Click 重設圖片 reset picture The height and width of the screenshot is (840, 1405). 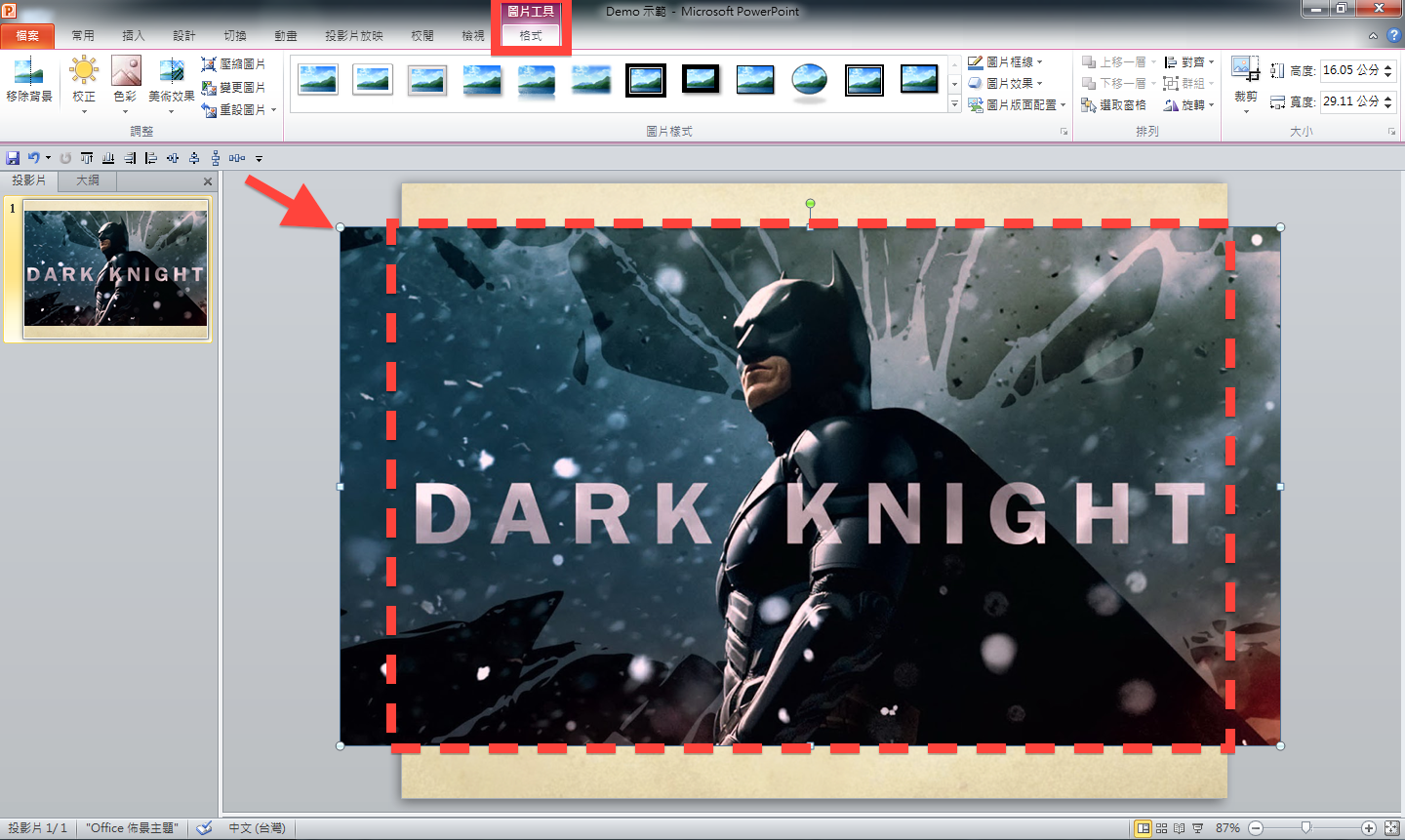(233, 109)
